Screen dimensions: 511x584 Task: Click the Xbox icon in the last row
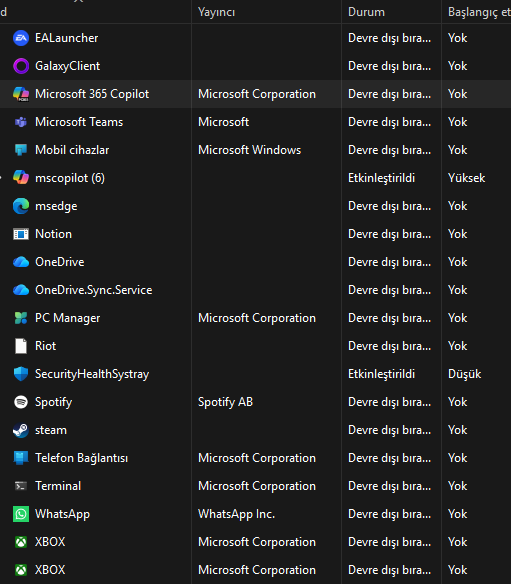(21, 570)
